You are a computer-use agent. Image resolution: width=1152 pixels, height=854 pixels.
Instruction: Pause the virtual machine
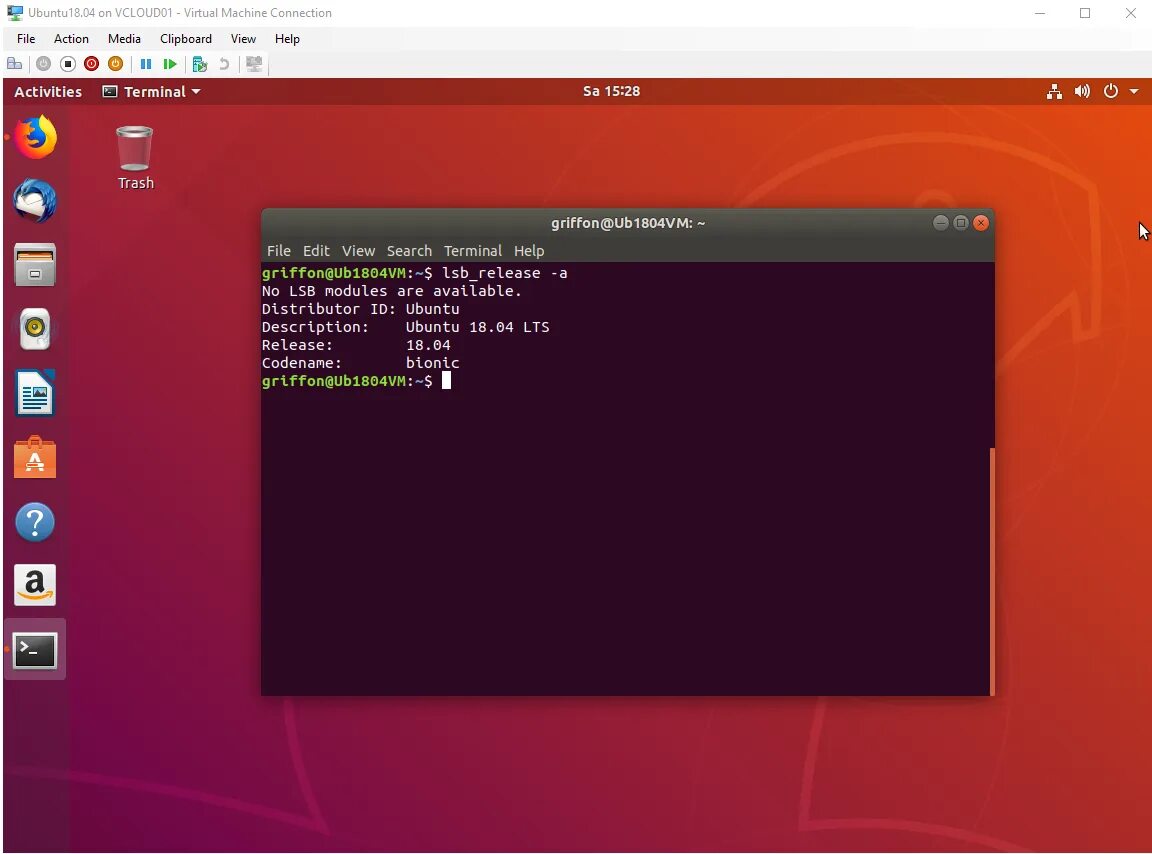click(145, 64)
